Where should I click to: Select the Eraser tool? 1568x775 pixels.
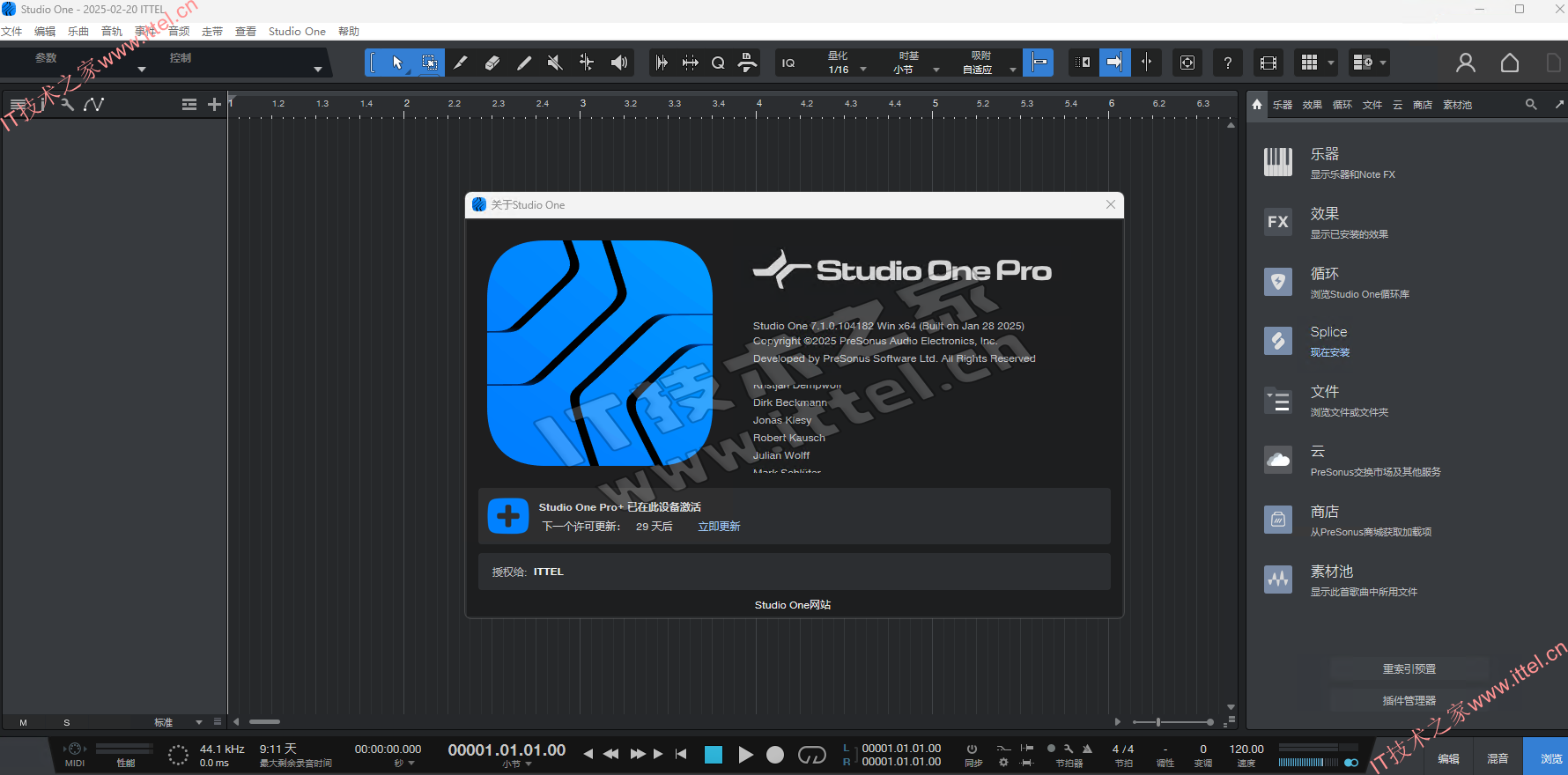click(492, 63)
